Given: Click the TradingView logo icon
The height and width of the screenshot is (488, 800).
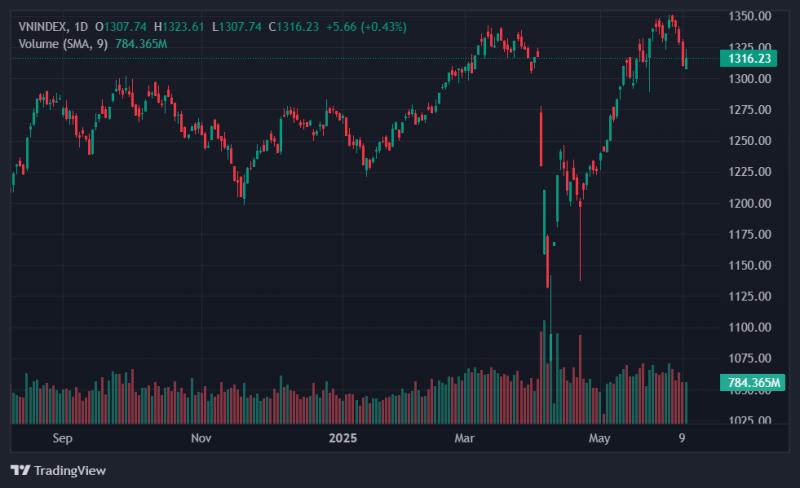Looking at the screenshot, I should [20, 470].
